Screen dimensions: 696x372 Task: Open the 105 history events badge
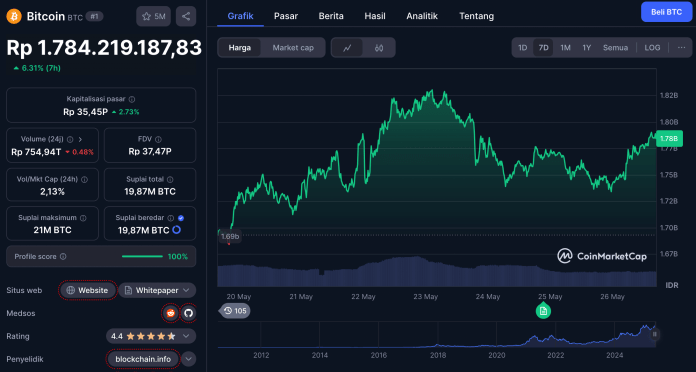(x=235, y=311)
